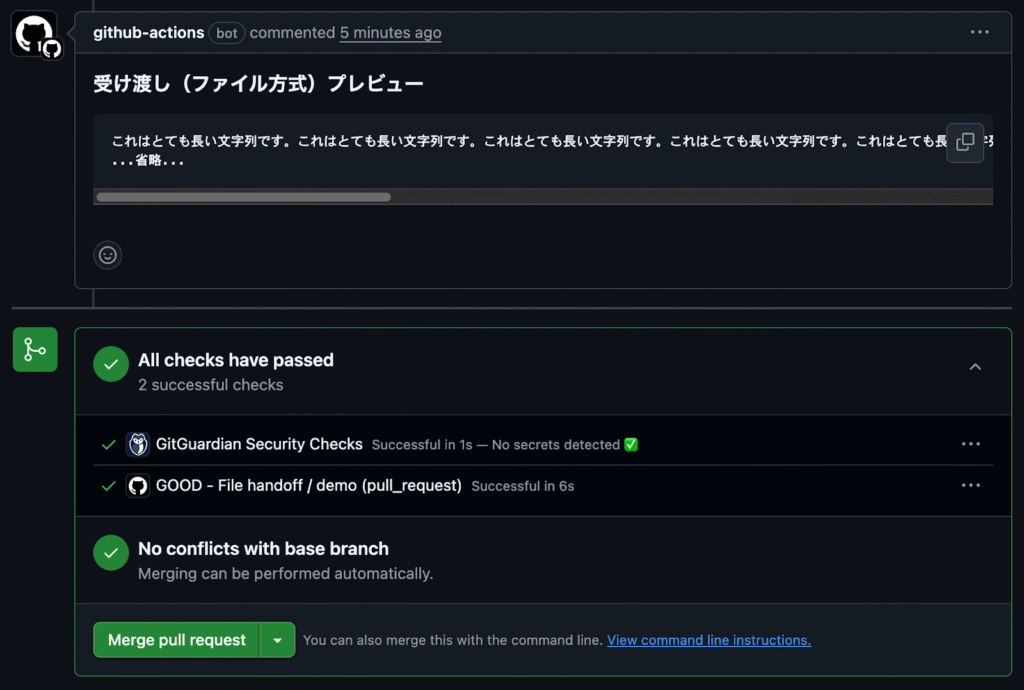The width and height of the screenshot is (1024, 690).
Task: Open File handoff check options menu
Action: [x=970, y=486]
